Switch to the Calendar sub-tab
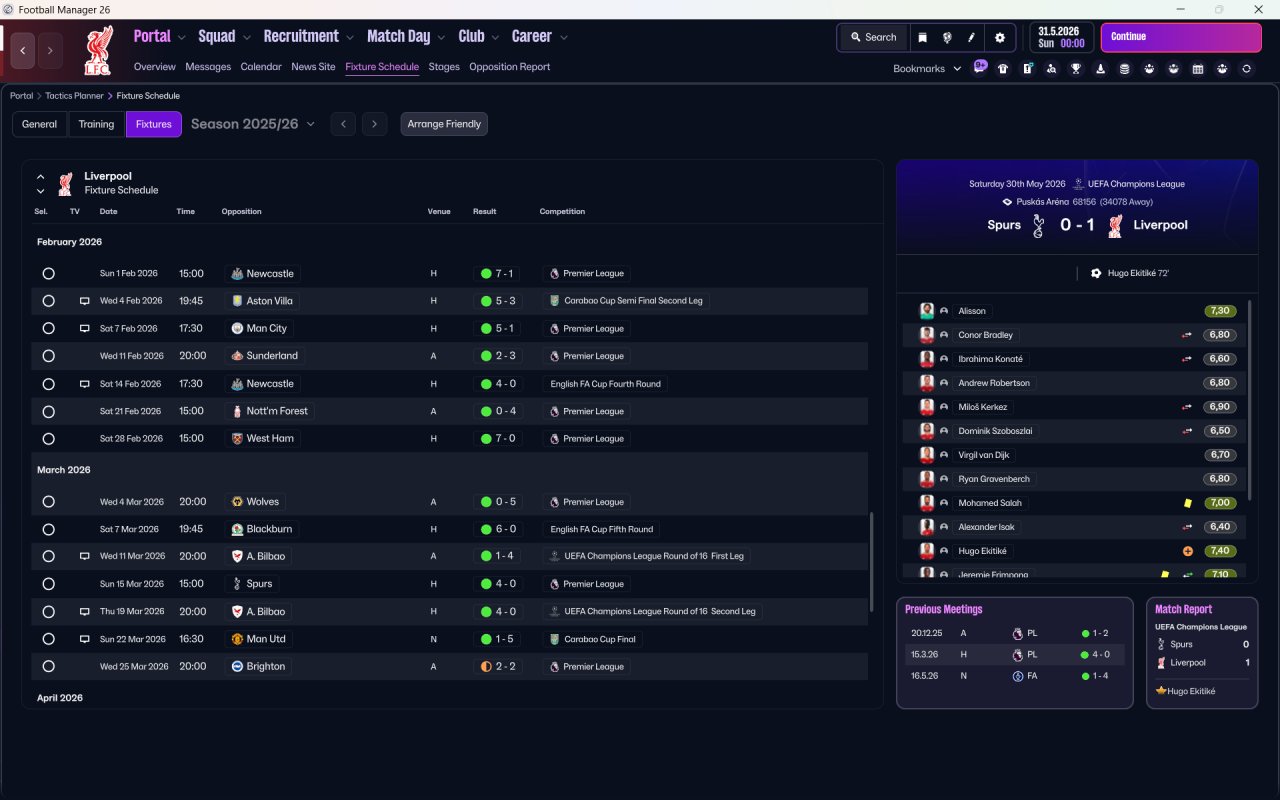The image size is (1280, 800). coord(261,67)
